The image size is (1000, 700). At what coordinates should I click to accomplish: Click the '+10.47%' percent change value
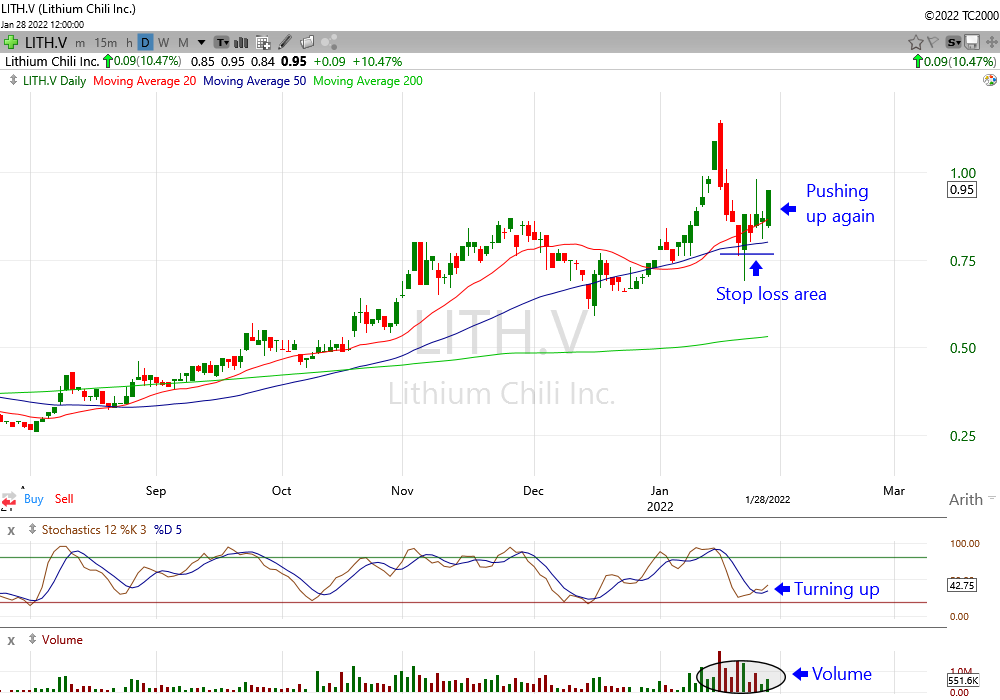(378, 61)
